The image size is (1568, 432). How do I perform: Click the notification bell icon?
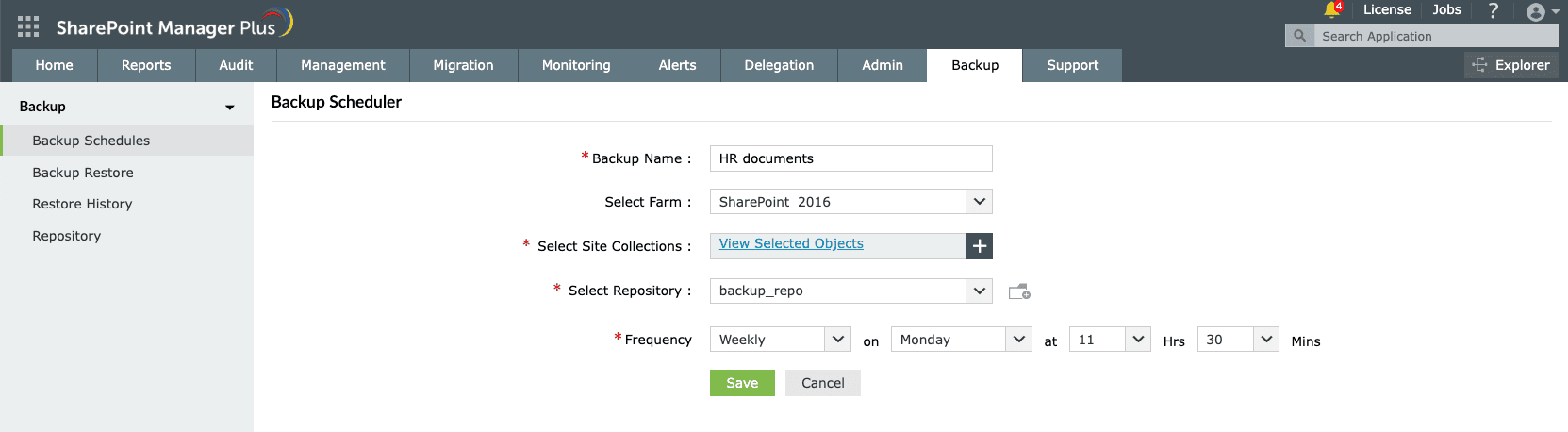point(1331,9)
